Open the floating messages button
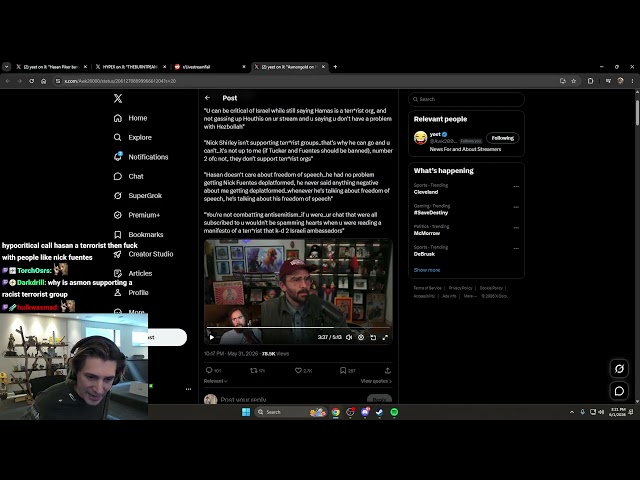Screen dimensions: 640x480 619,391
